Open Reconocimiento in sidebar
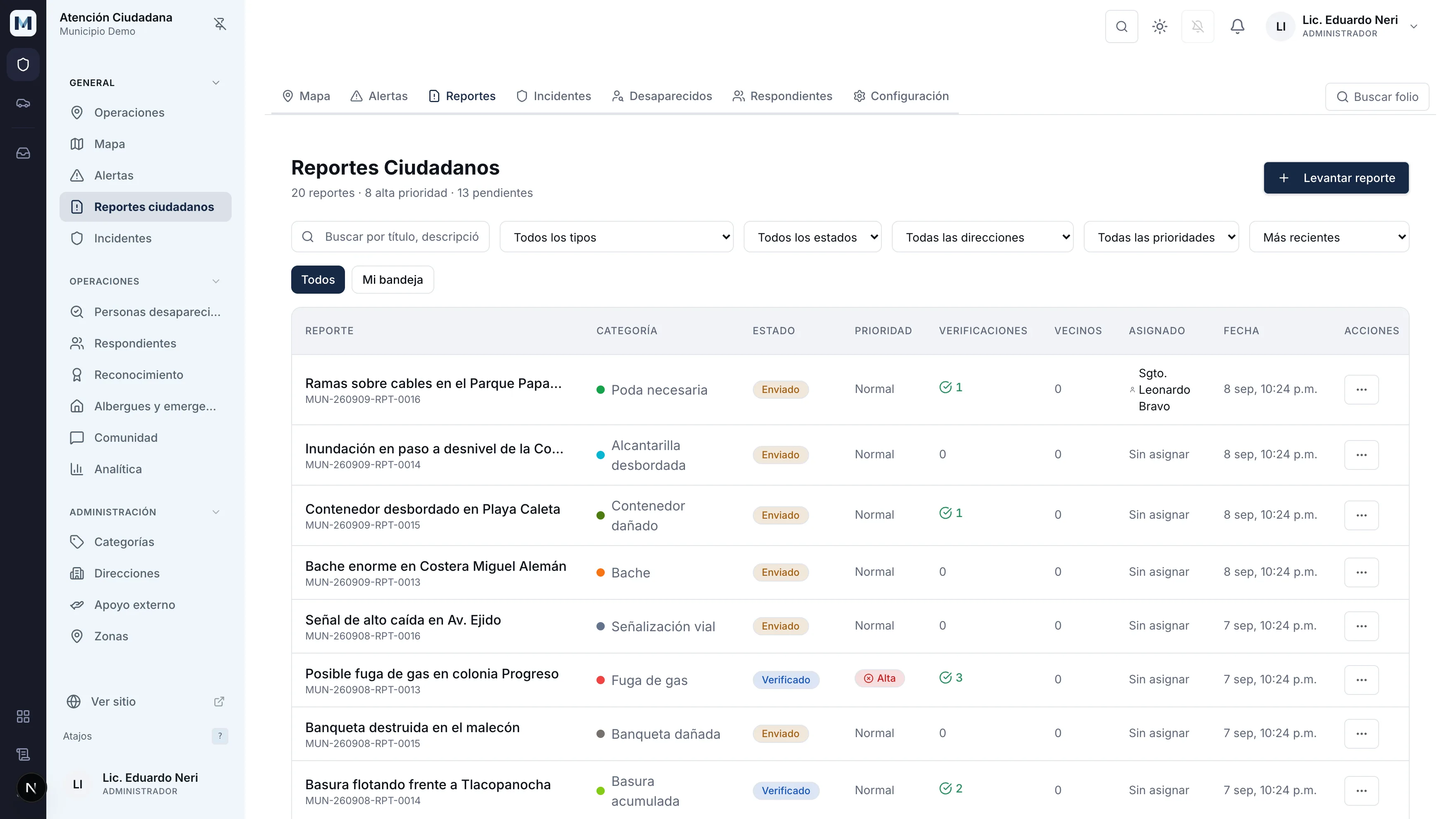 pos(145,375)
